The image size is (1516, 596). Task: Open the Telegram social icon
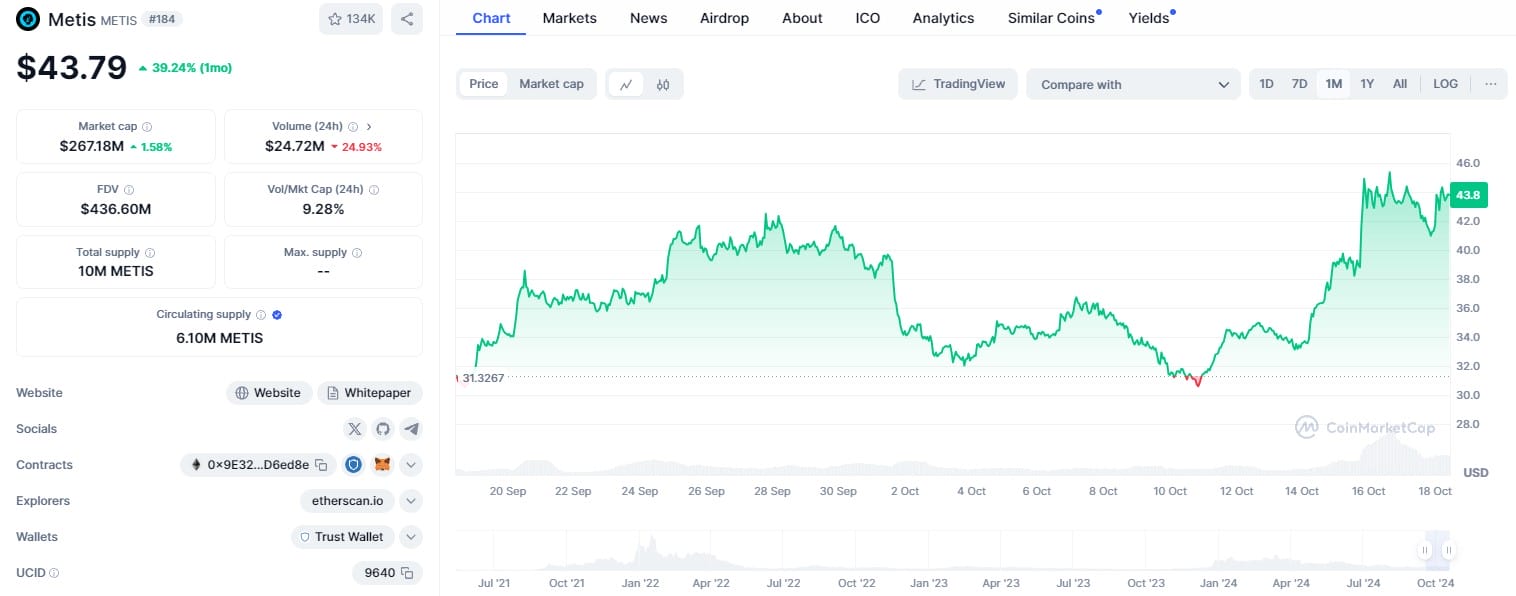click(x=411, y=429)
